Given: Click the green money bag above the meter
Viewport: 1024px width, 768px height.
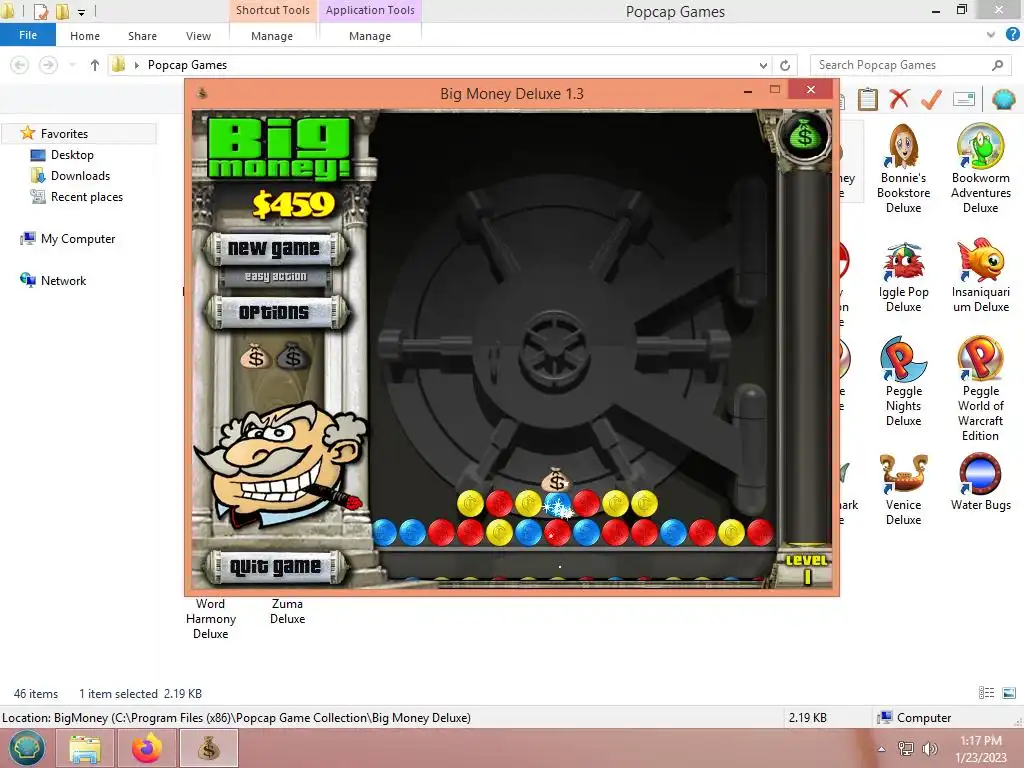Looking at the screenshot, I should point(804,136).
